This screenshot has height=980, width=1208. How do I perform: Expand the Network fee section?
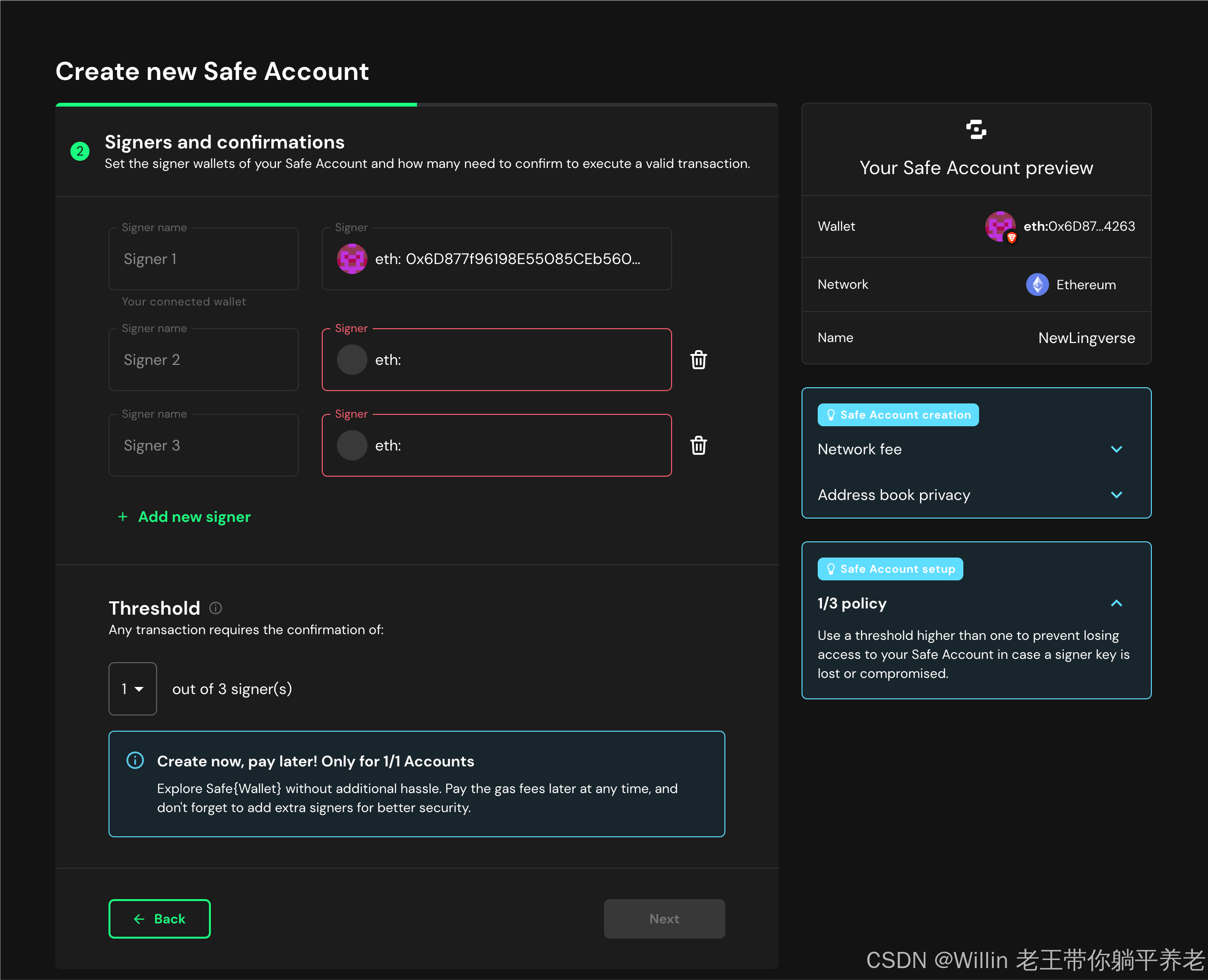click(x=1116, y=450)
